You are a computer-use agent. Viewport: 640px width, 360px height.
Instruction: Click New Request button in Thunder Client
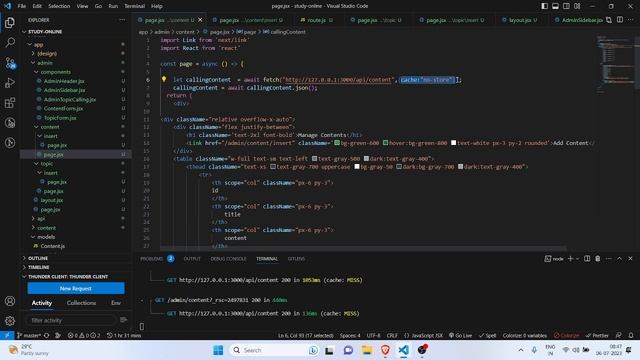(76, 289)
